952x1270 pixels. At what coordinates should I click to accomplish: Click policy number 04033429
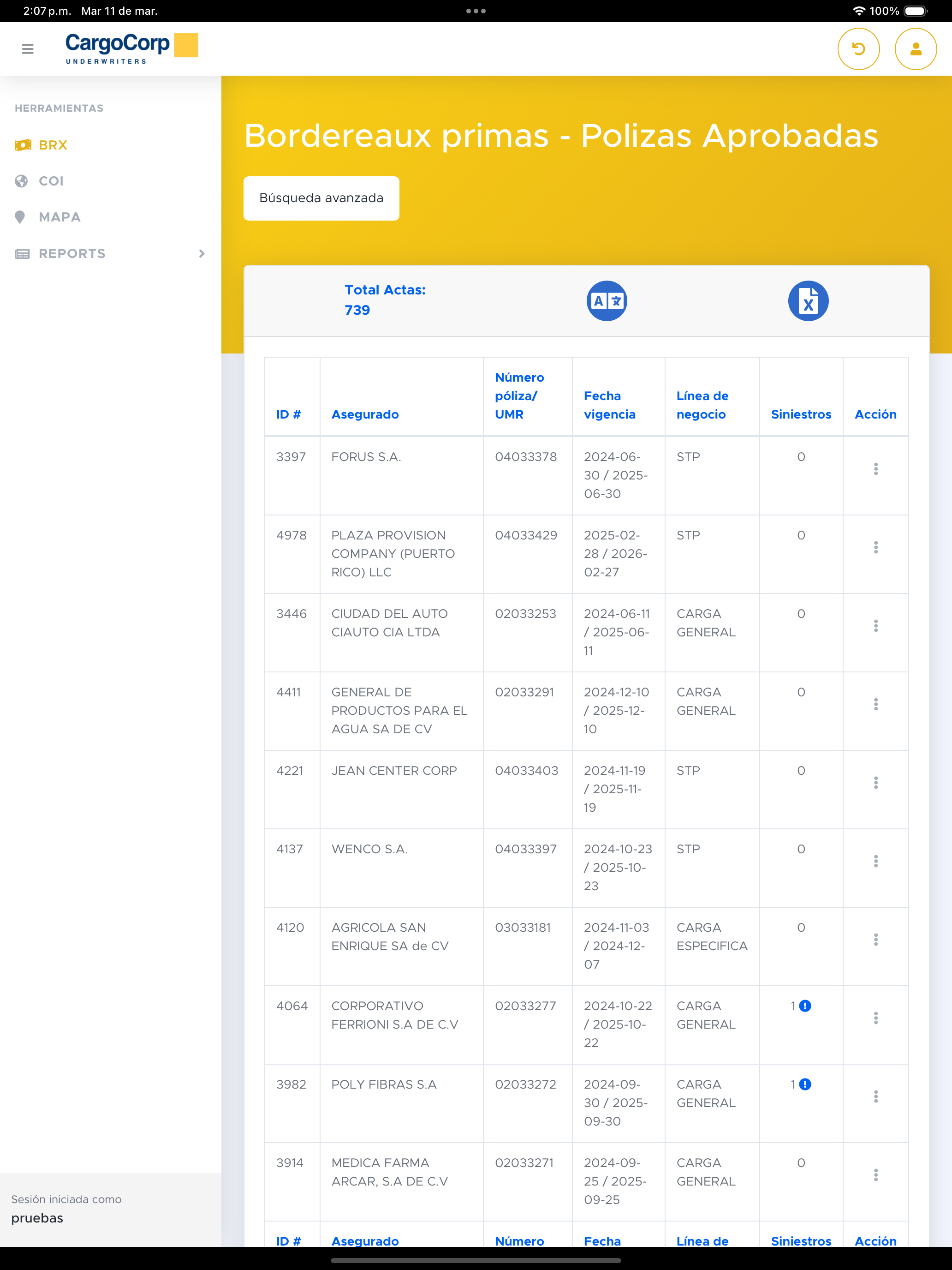pos(526,535)
